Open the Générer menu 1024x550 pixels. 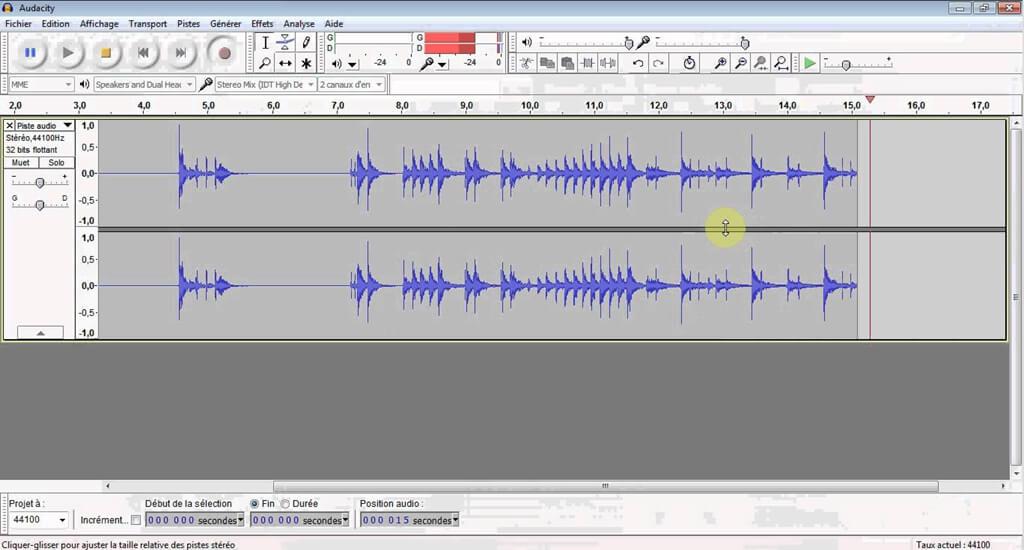click(x=226, y=24)
